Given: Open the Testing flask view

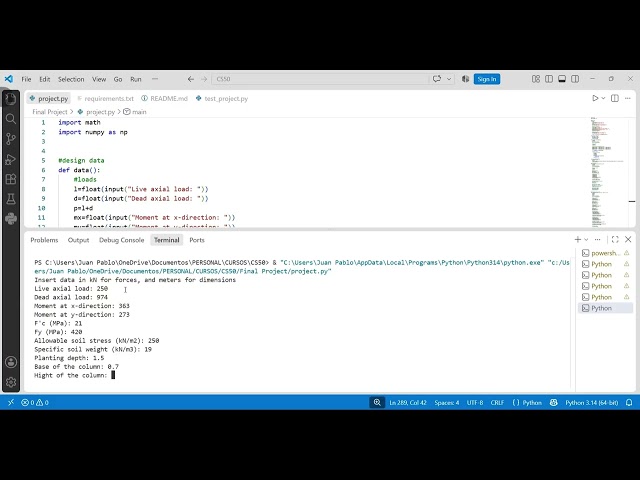Looking at the screenshot, I should point(11,199).
